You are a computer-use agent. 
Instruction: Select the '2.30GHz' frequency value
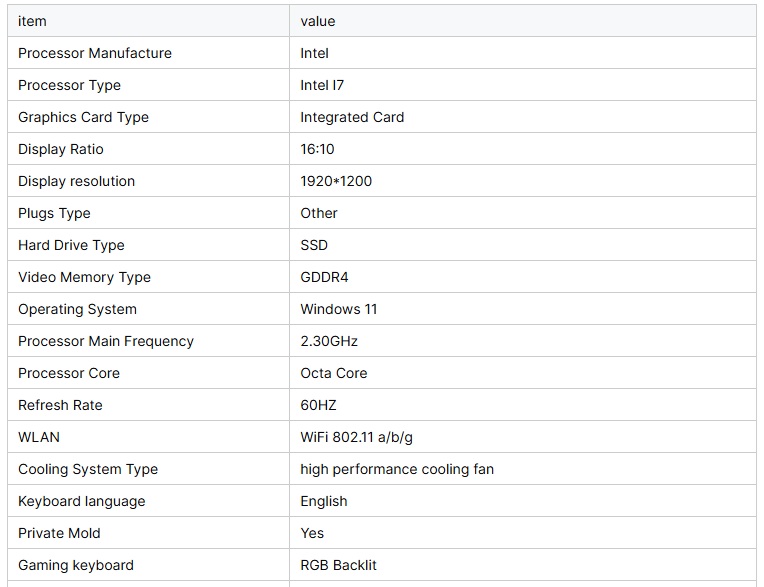pos(329,341)
